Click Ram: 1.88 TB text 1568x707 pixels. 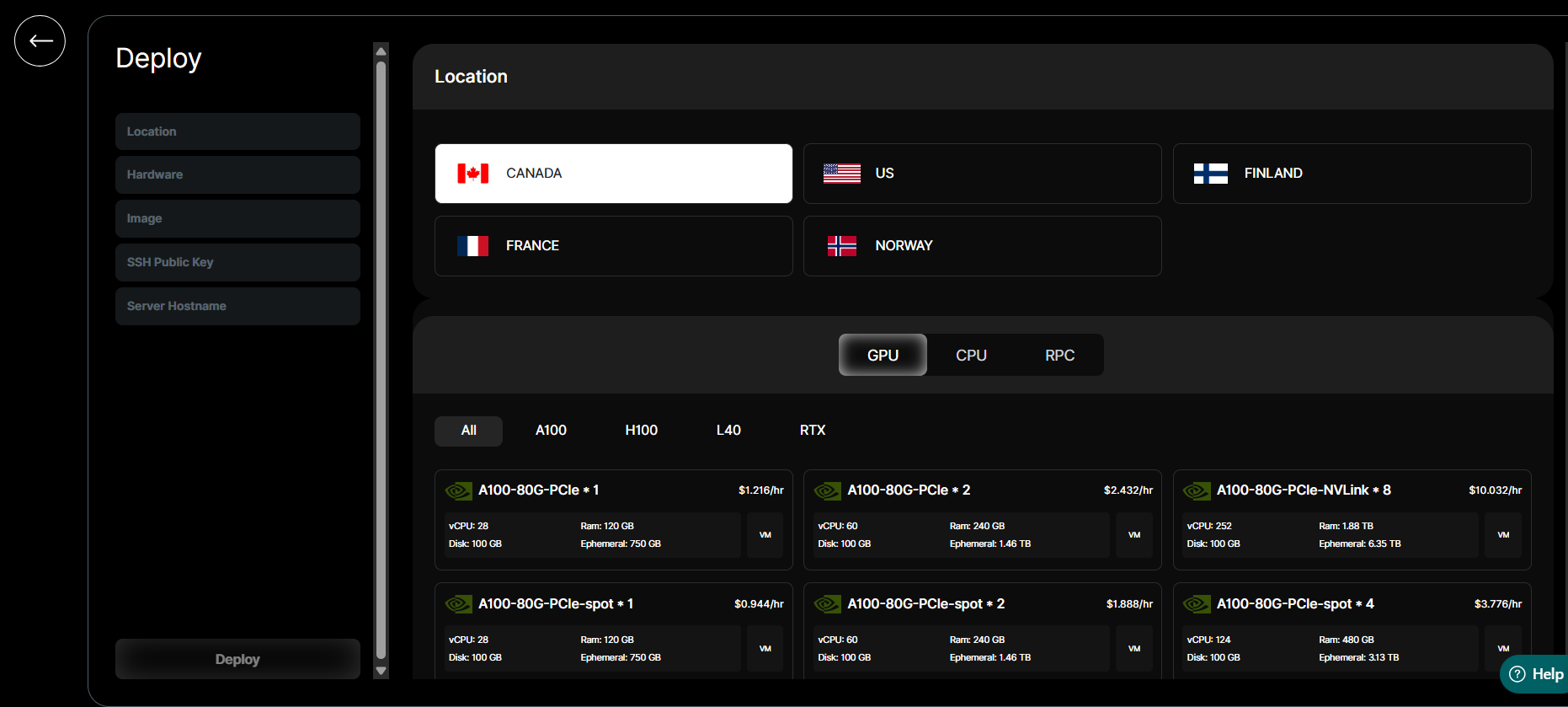click(1346, 526)
